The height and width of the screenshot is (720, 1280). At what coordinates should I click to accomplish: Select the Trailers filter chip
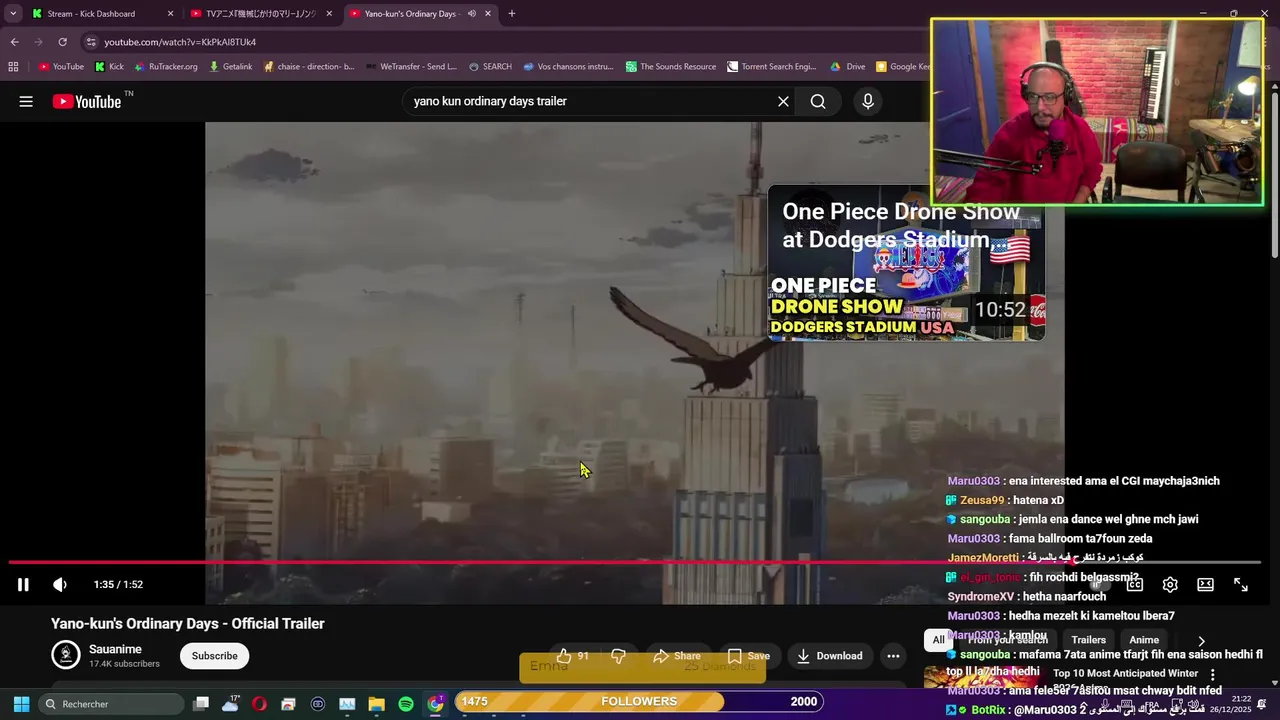(x=1088, y=640)
